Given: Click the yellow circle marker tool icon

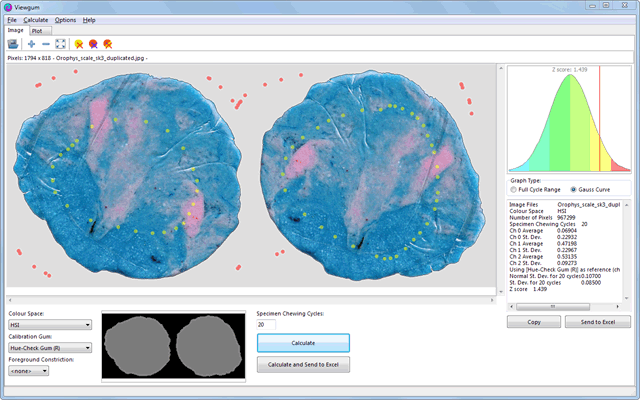Looking at the screenshot, I should (79, 44).
